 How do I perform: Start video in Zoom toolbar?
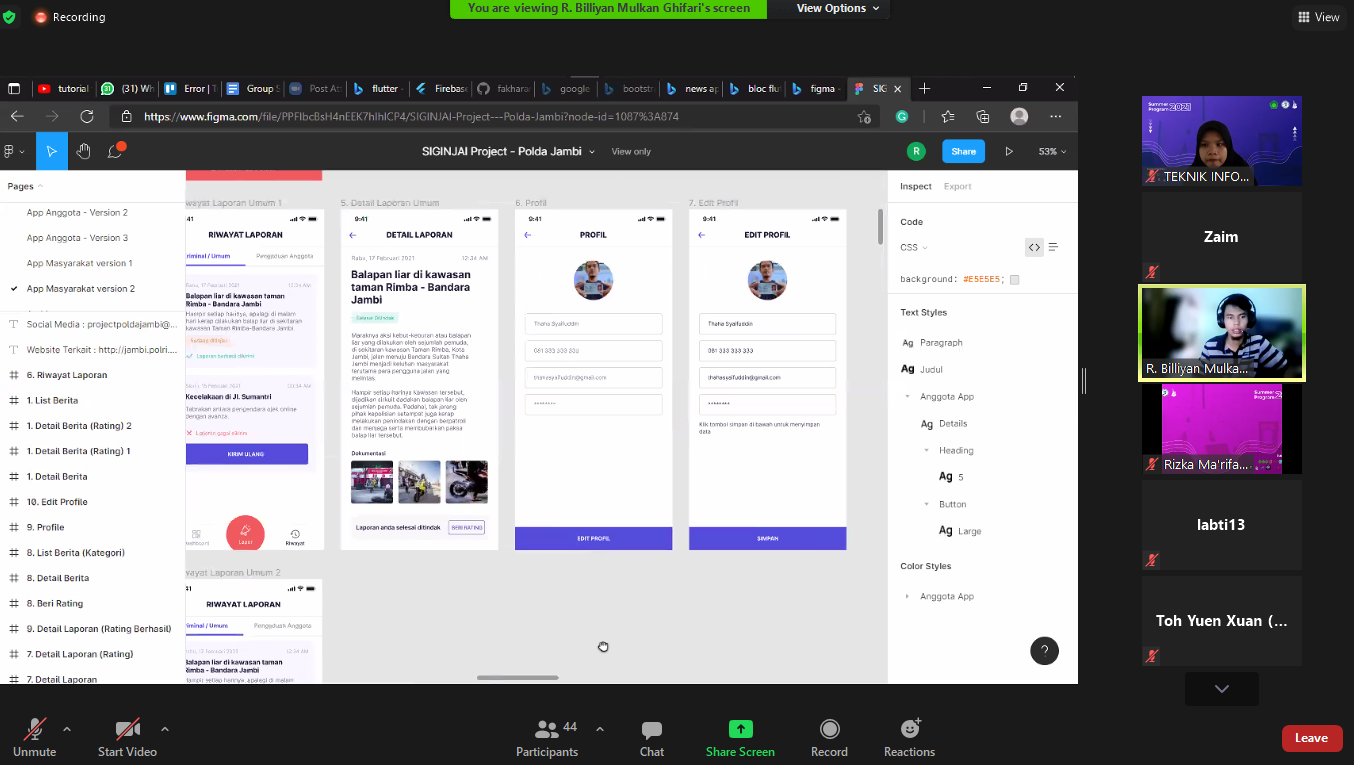pyautogui.click(x=127, y=738)
